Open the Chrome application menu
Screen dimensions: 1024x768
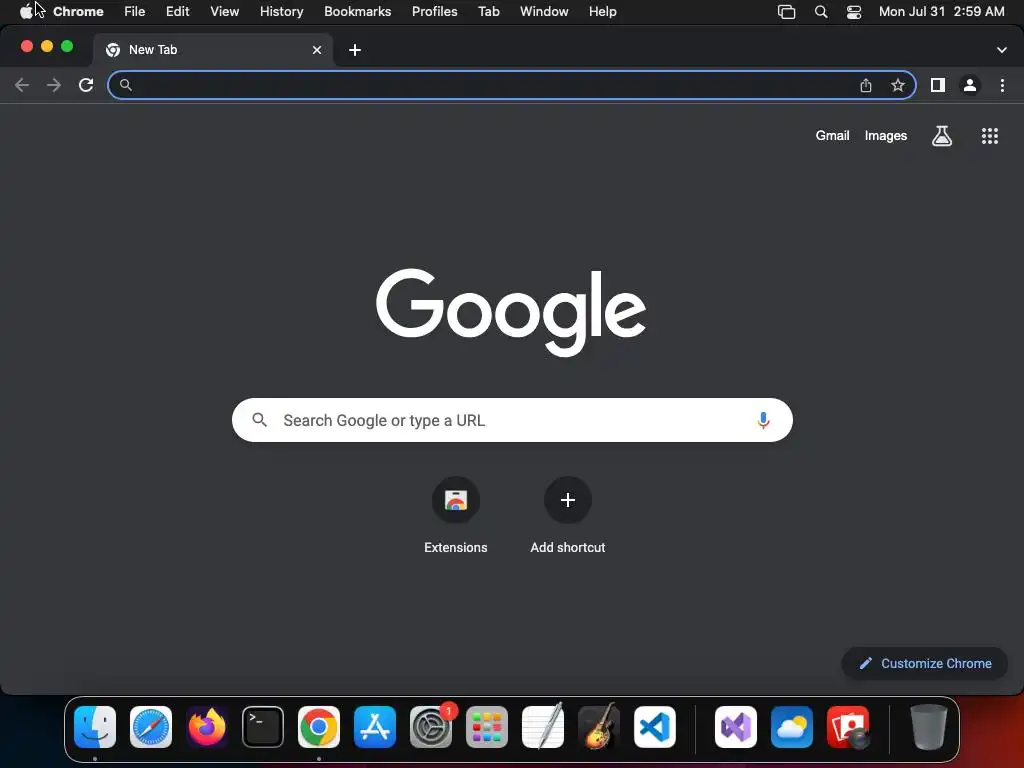pos(78,11)
